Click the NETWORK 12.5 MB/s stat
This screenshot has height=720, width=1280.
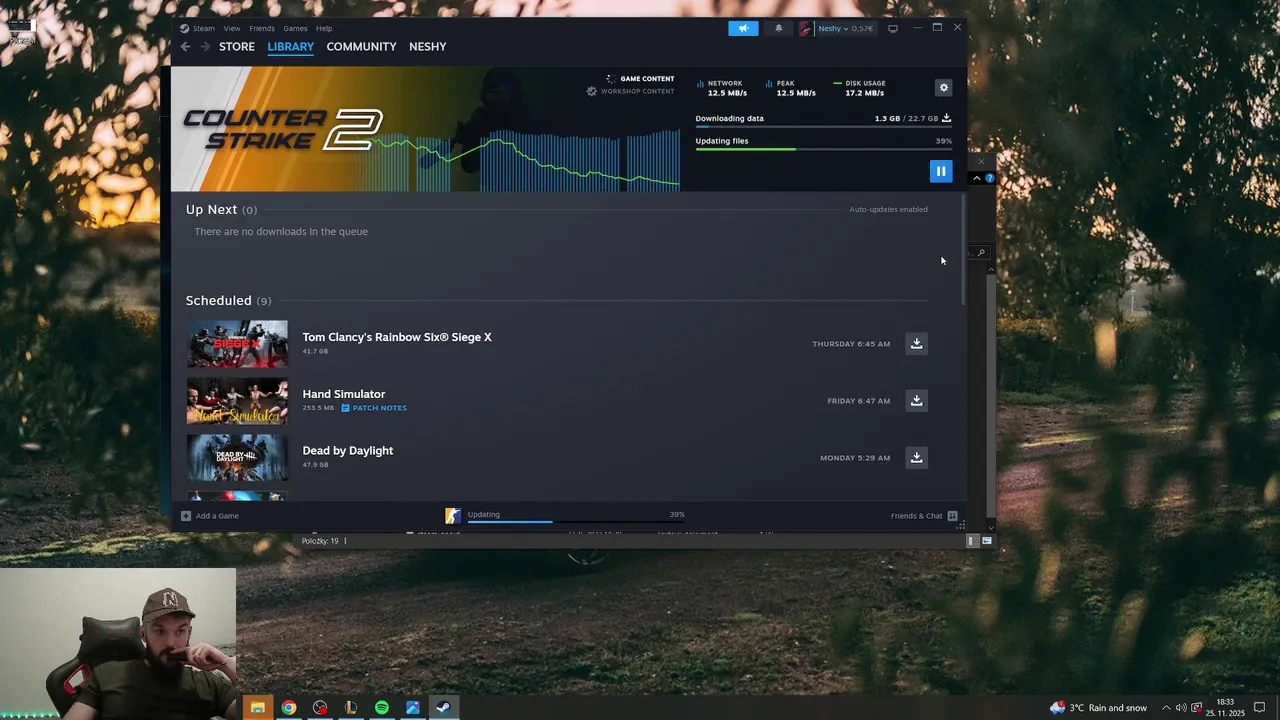tap(722, 88)
